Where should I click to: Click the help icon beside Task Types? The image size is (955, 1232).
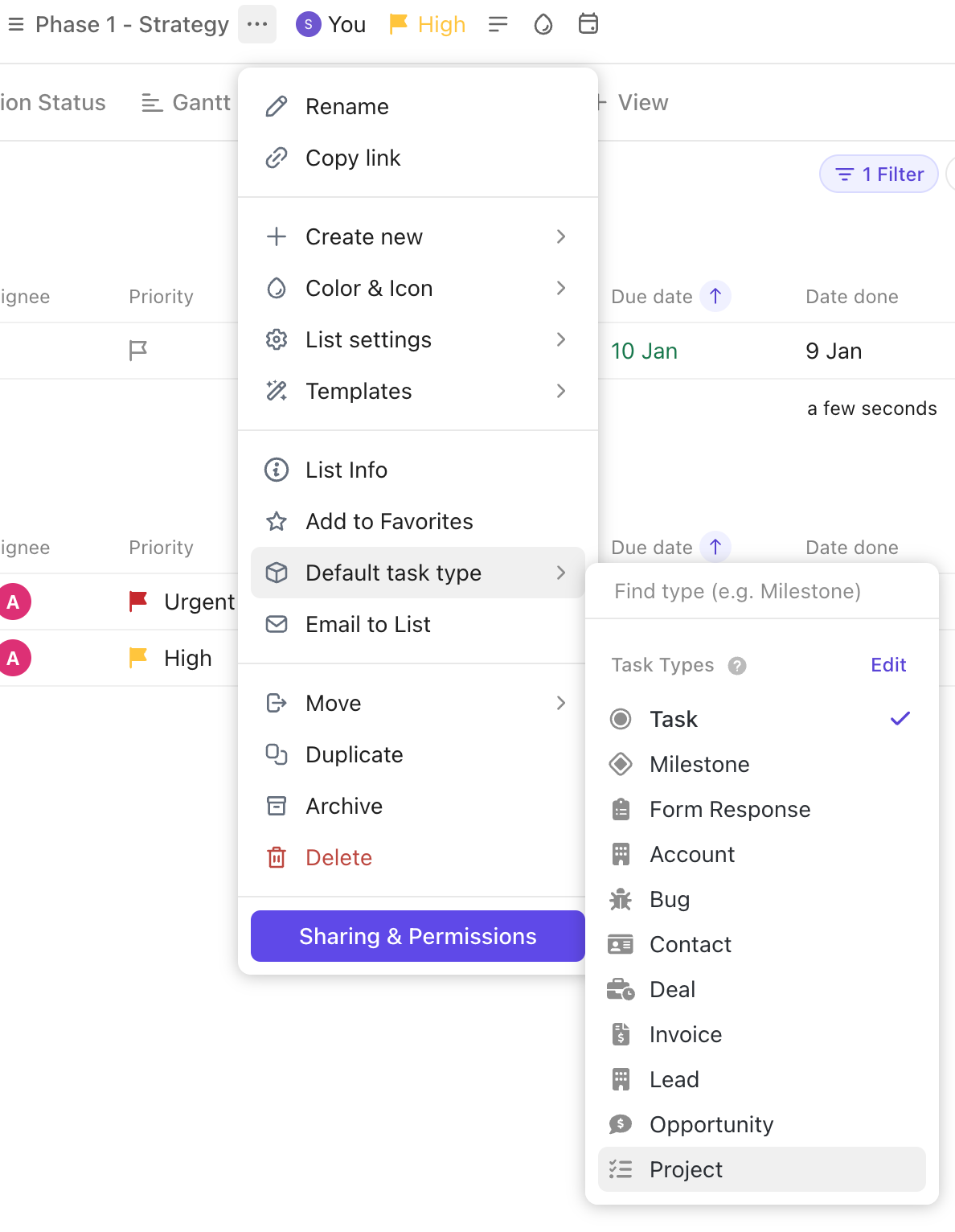coord(736,666)
